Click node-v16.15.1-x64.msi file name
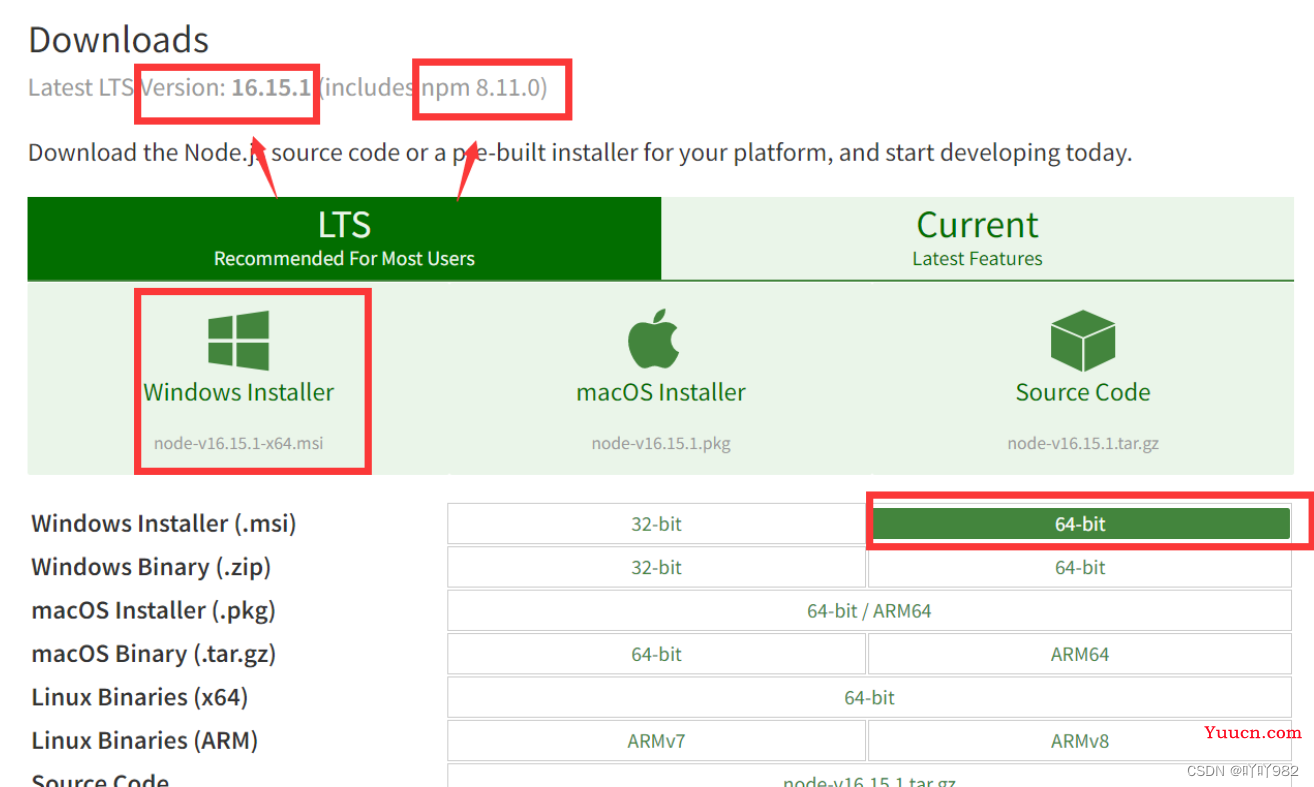 [239, 443]
